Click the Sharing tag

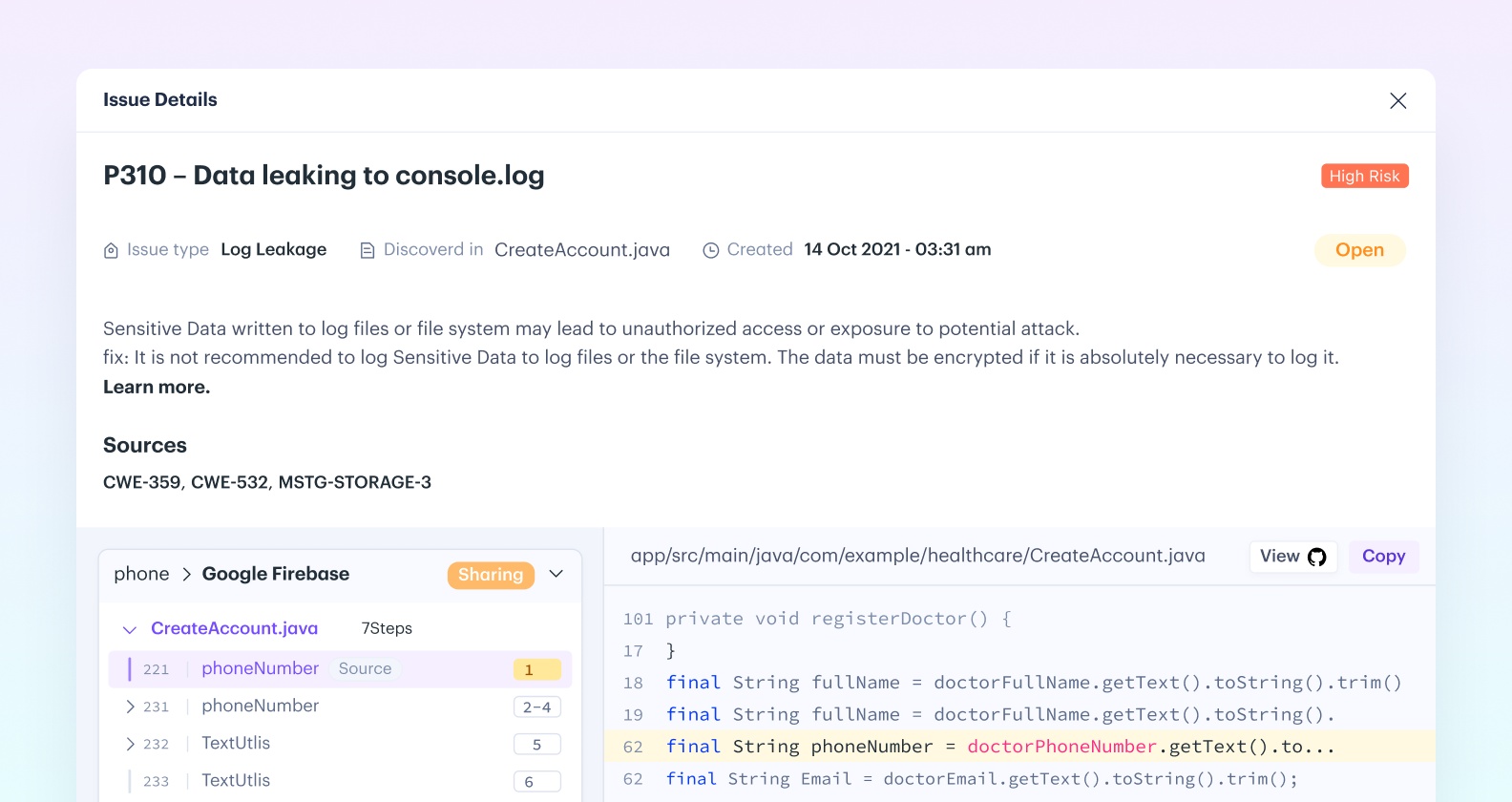point(491,575)
